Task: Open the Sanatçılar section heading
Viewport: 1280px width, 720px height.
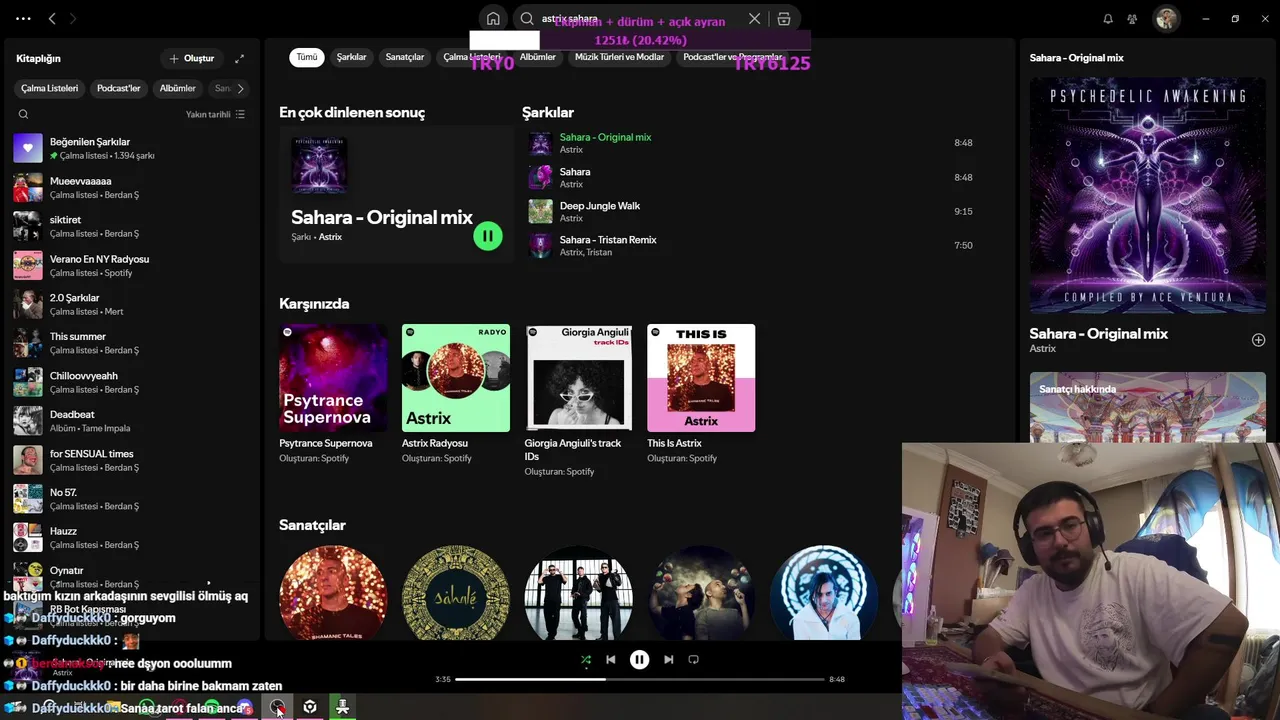Action: [x=312, y=525]
